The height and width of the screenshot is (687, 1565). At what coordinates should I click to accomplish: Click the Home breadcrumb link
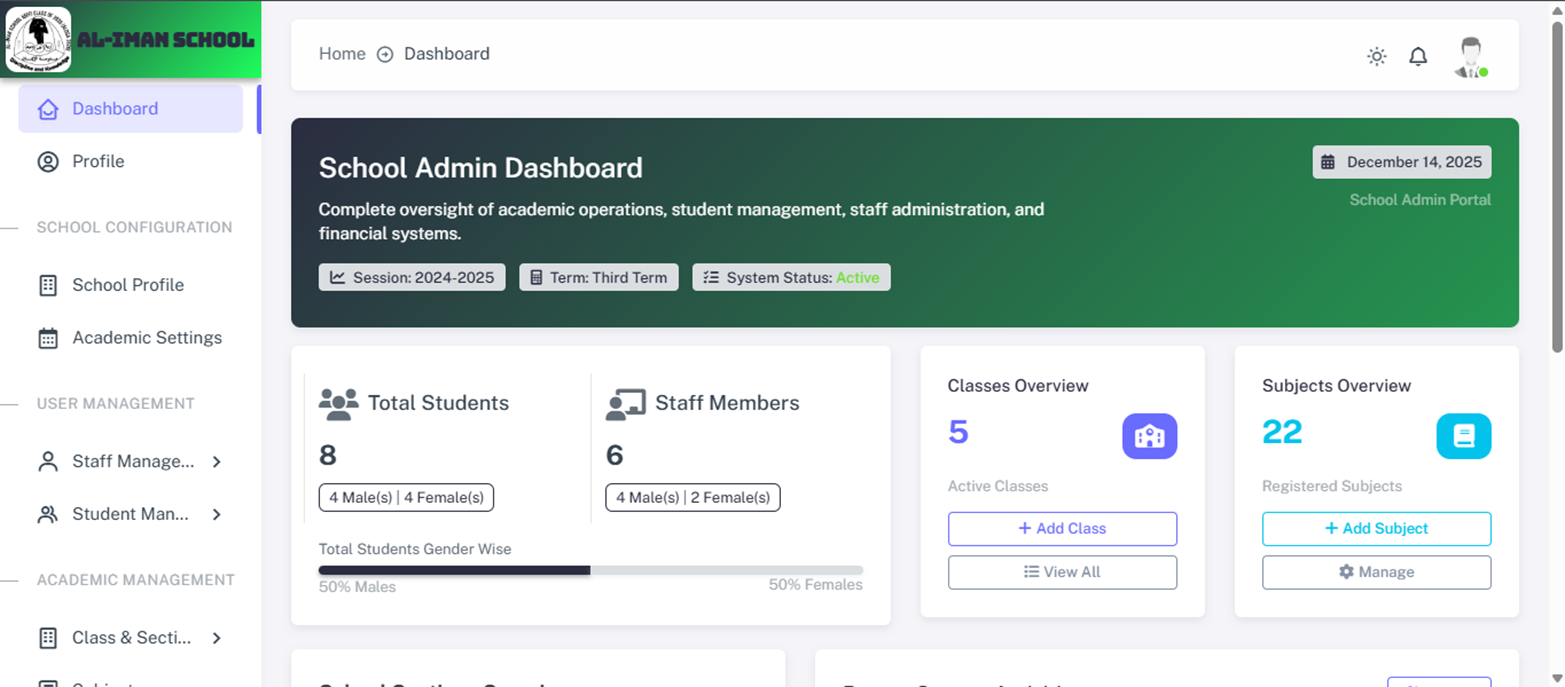point(342,54)
